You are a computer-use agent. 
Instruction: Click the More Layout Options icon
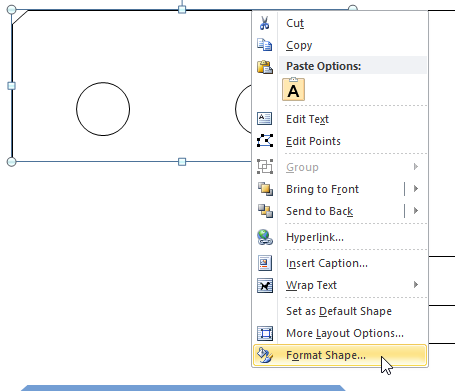pyautogui.click(x=265, y=333)
